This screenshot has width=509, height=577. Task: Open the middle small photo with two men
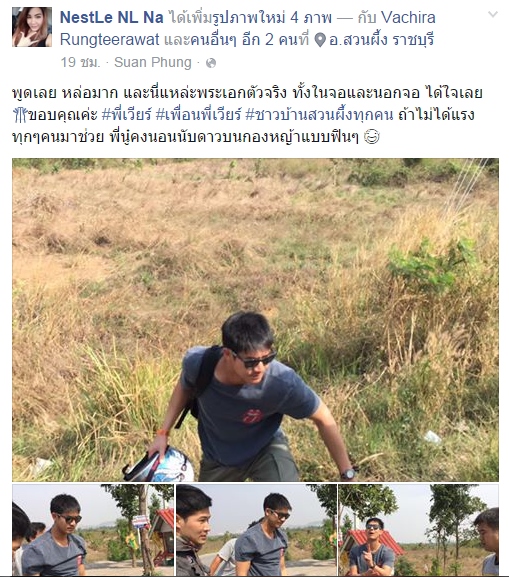[257, 530]
